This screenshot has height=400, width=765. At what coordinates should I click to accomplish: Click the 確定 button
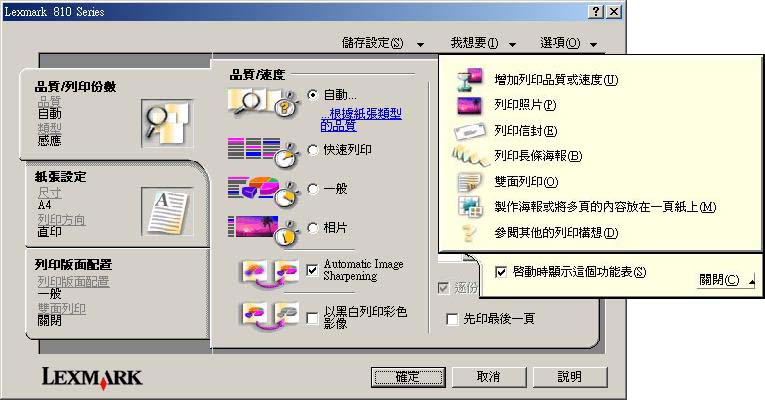[408, 377]
